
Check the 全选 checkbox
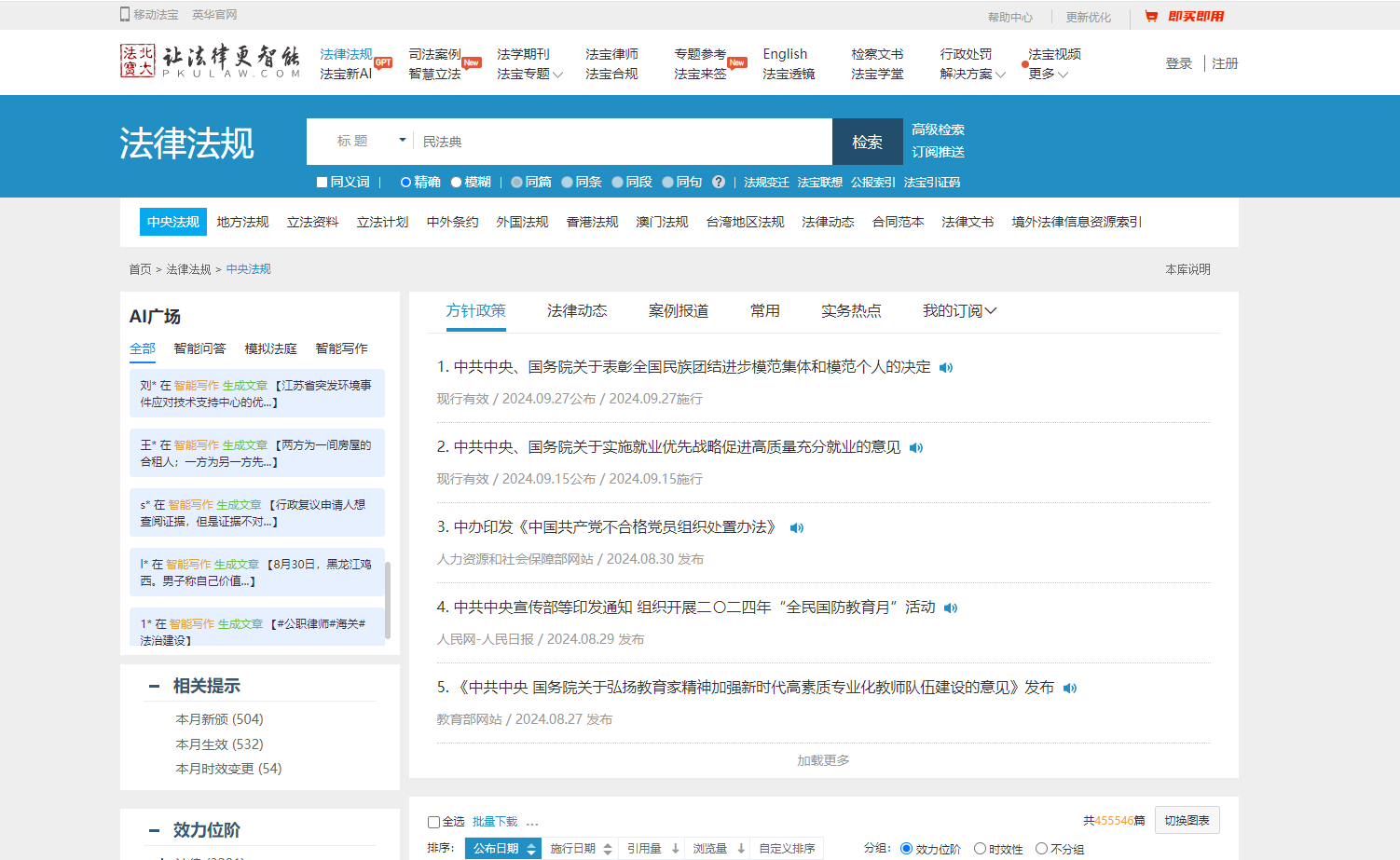pyautogui.click(x=433, y=822)
